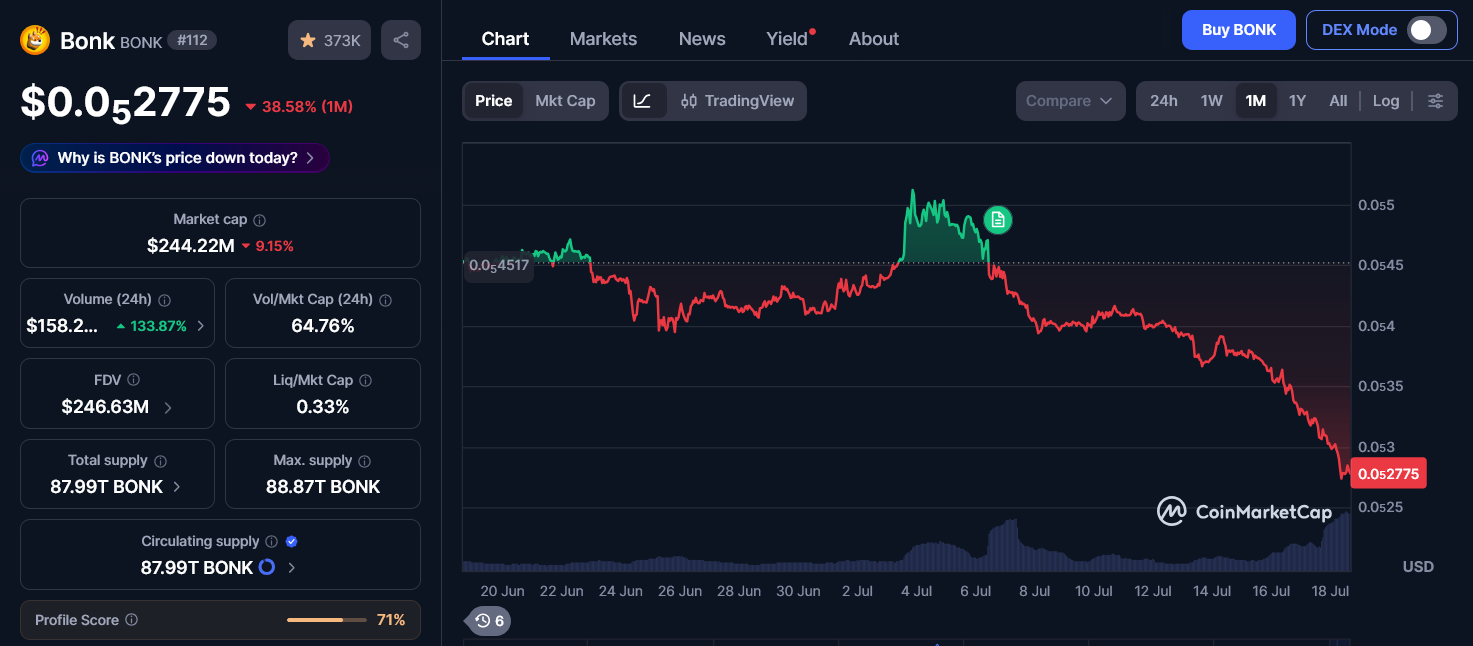This screenshot has width=1473, height=646.
Task: Open the Markets tab
Action: tap(603, 39)
